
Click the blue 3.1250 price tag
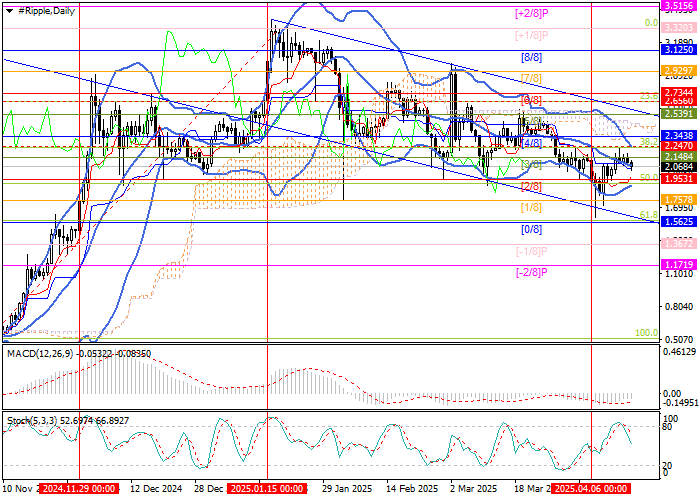point(679,49)
